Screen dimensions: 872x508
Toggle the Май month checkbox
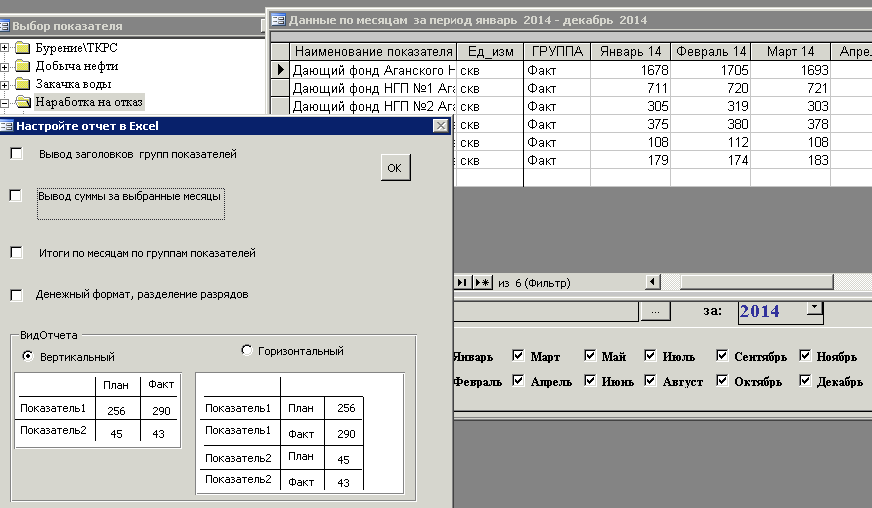click(x=589, y=355)
